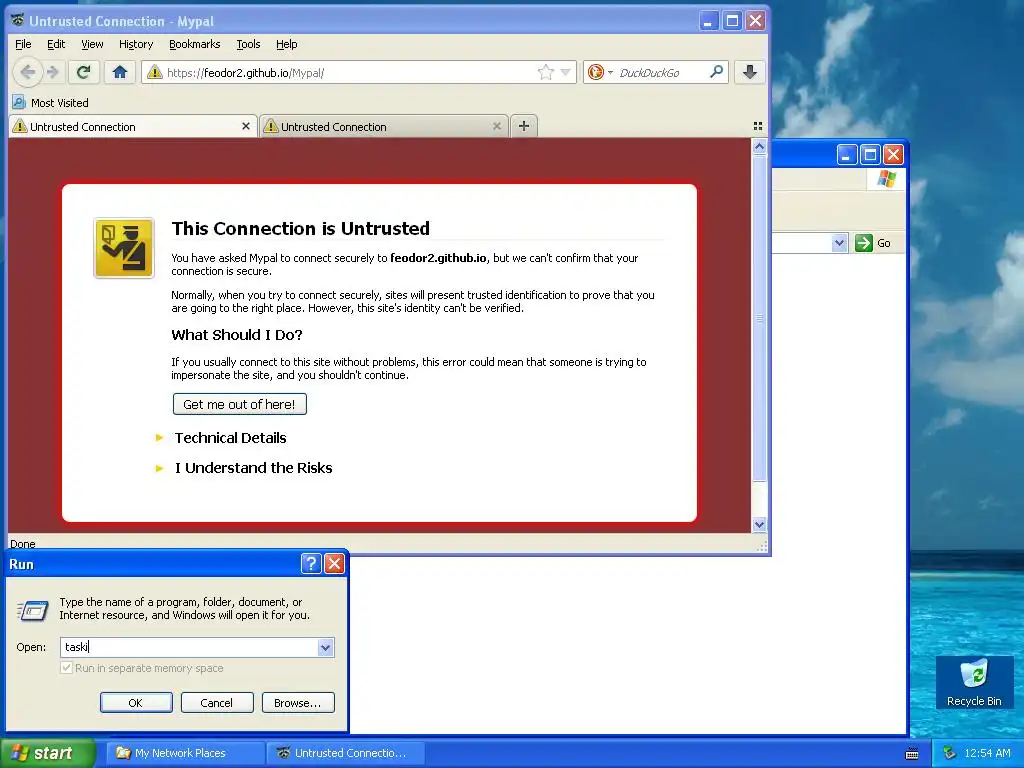Switch to the second Untrusted Connection tab

(383, 127)
